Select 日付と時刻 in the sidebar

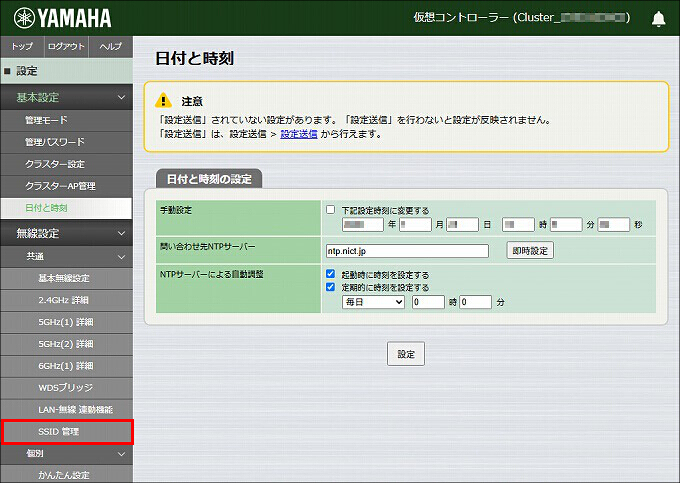pyautogui.click(x=66, y=208)
